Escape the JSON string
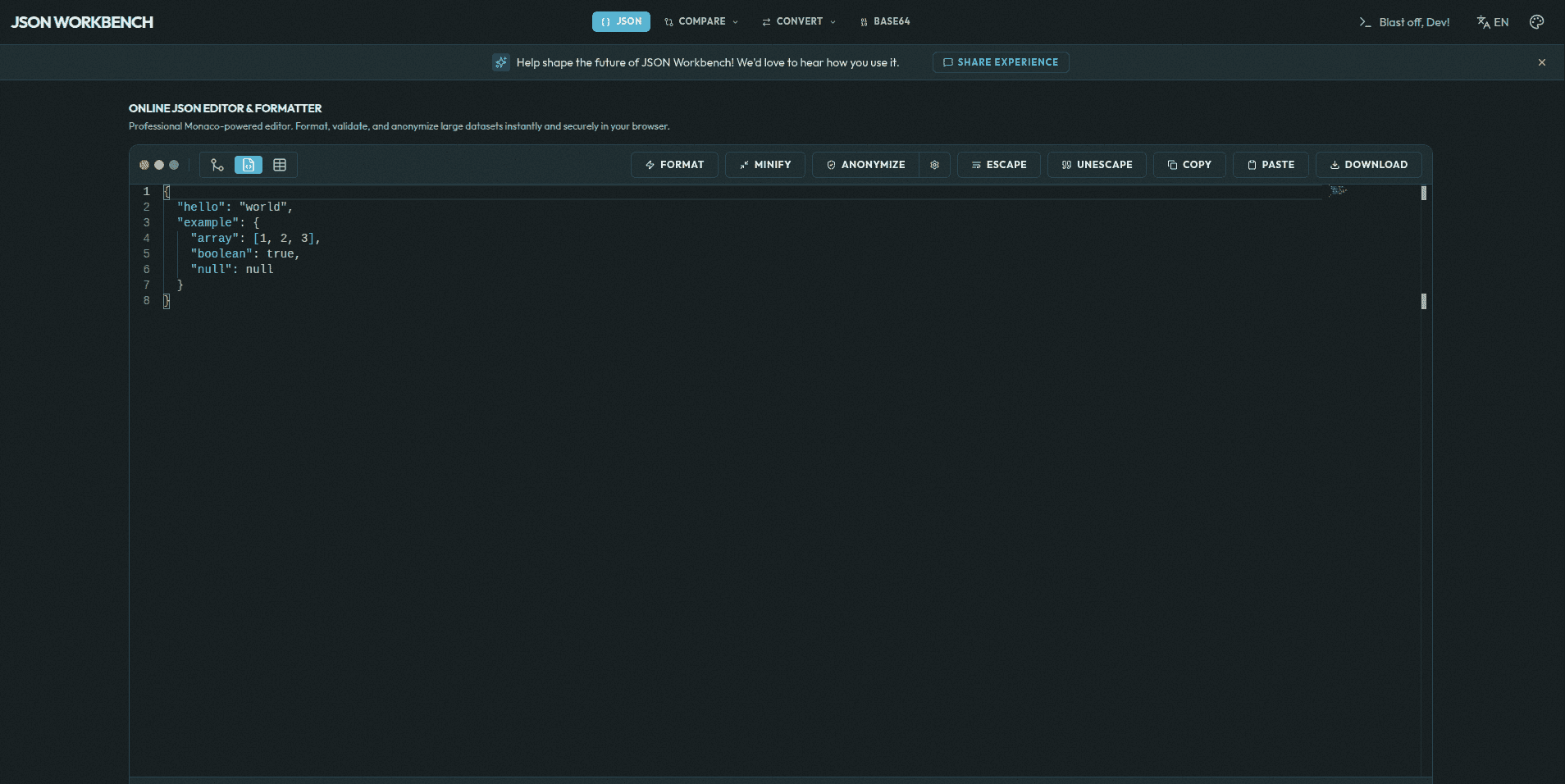Screen dimensions: 1565x784 [999, 165]
